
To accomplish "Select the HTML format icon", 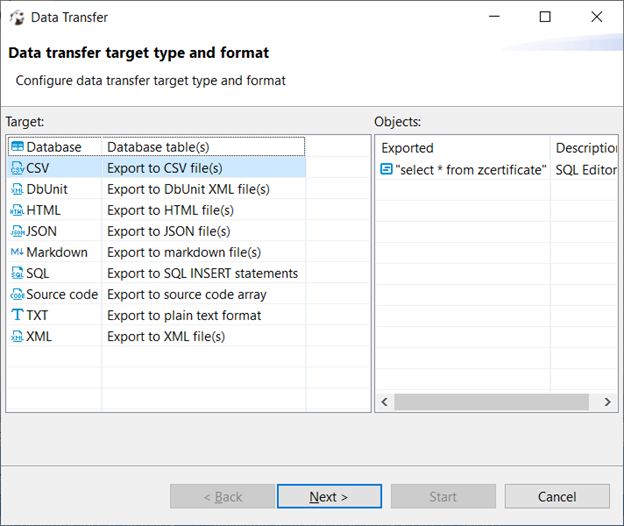I will [17, 210].
